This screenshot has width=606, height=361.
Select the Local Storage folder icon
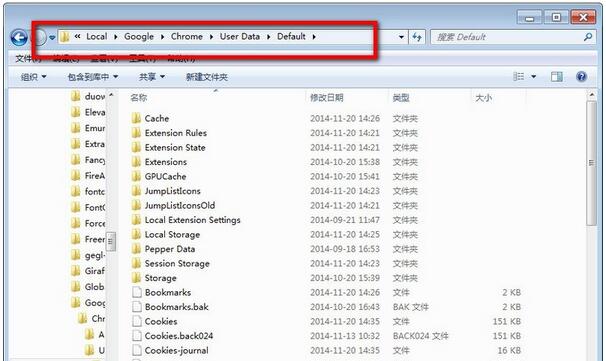click(136, 234)
